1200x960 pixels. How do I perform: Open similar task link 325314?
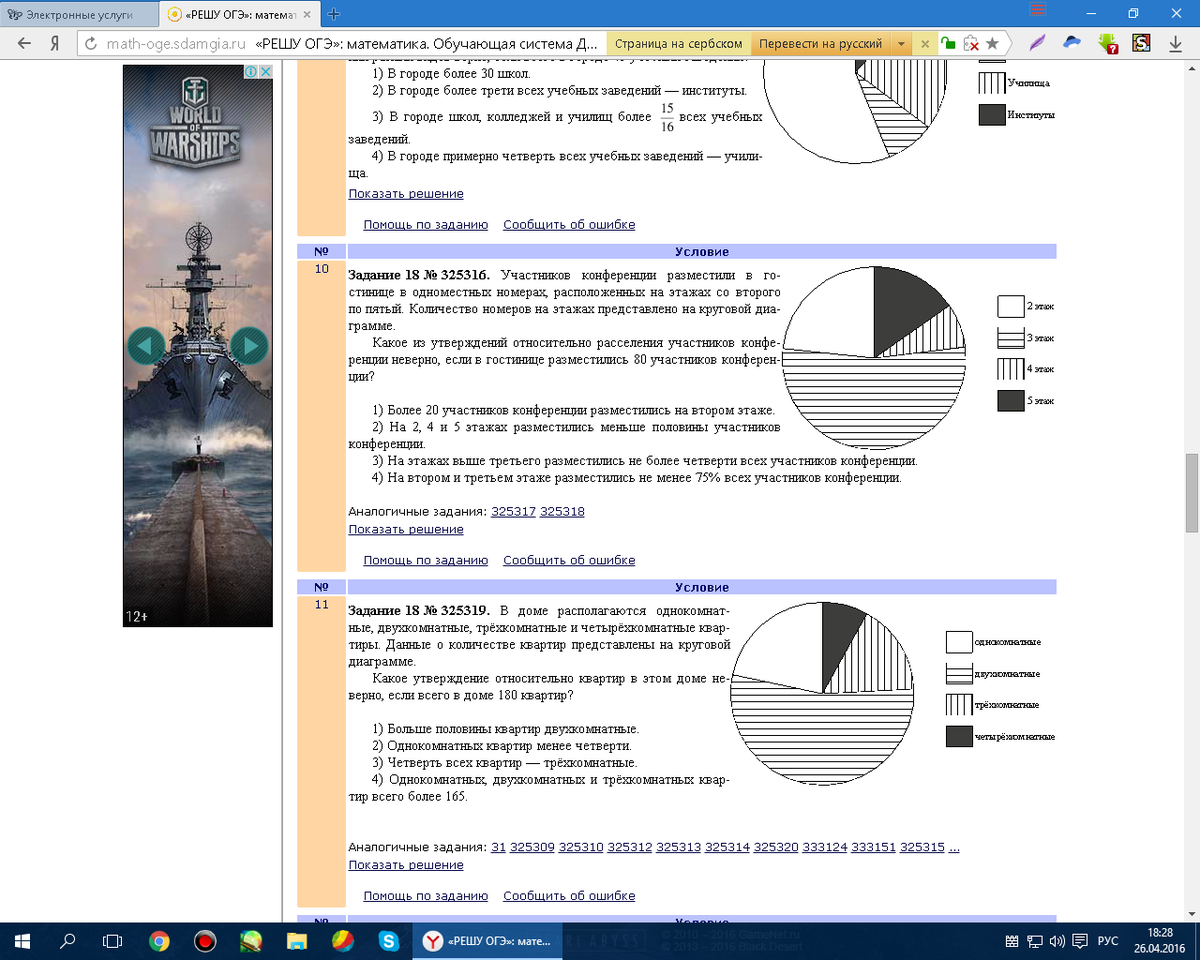(727, 847)
